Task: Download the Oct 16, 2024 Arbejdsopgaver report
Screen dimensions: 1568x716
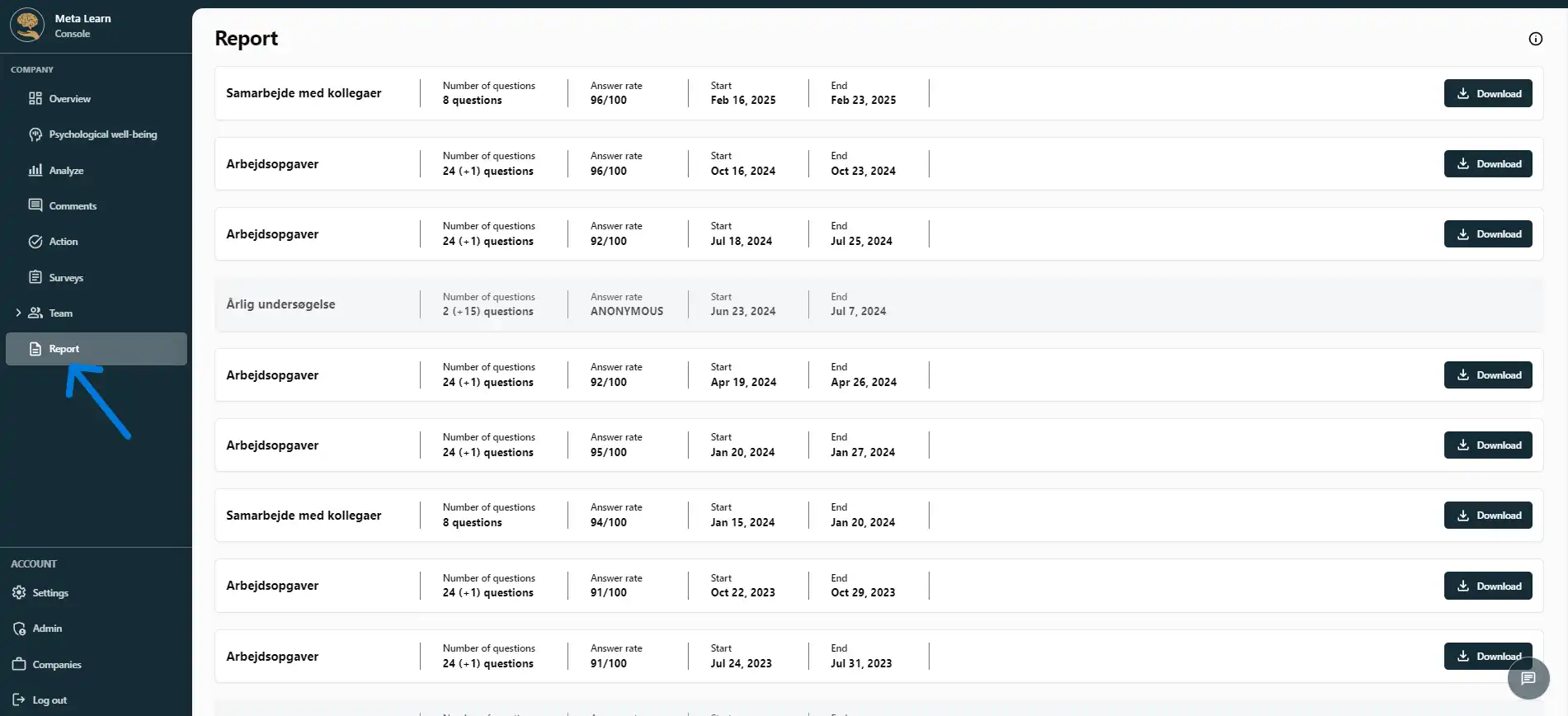Action: [1487, 164]
